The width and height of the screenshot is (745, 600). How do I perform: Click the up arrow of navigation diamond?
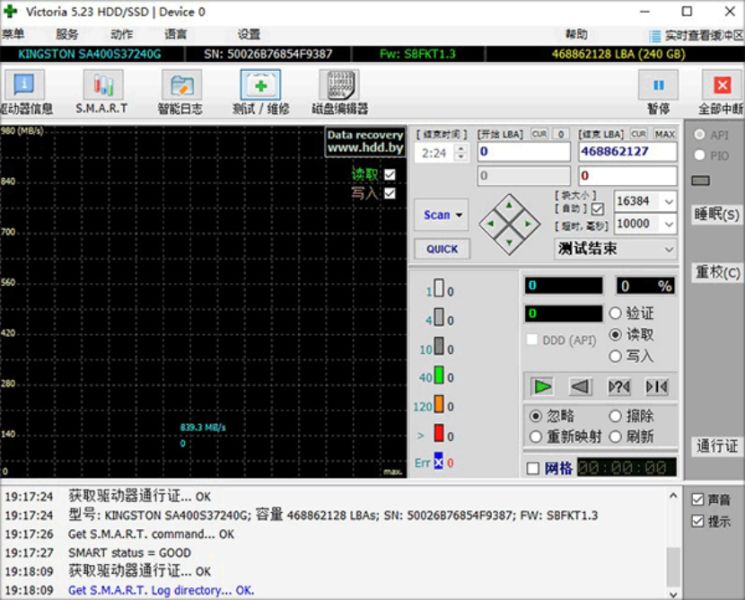click(509, 205)
